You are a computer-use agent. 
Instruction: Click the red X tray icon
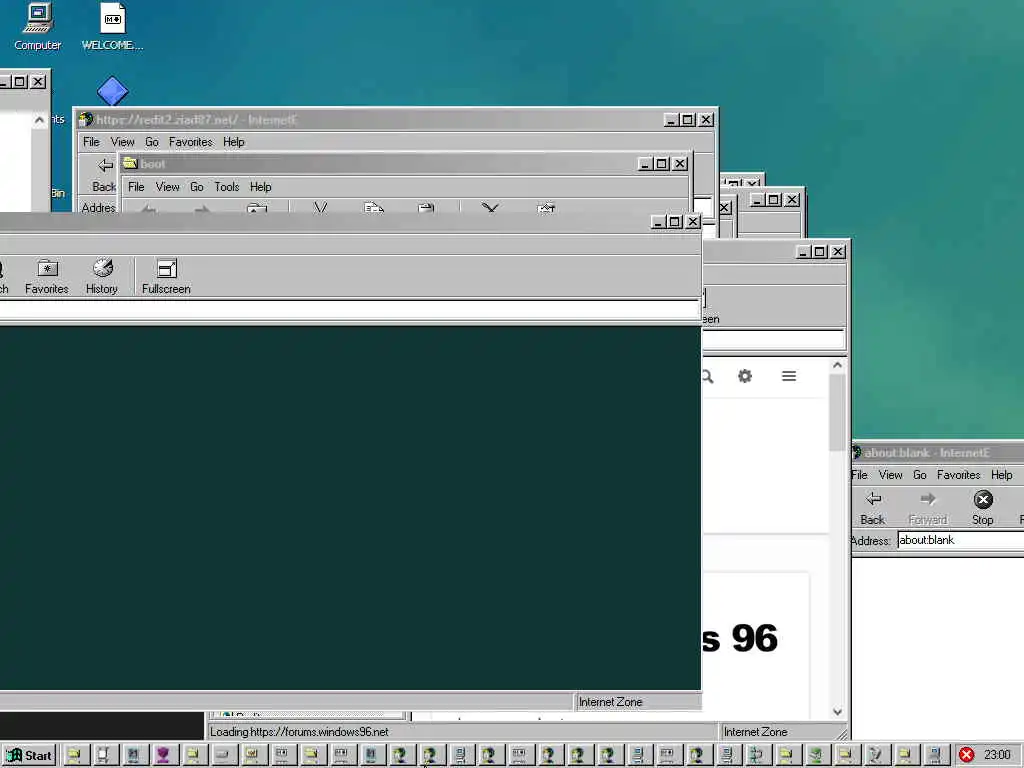tap(967, 754)
